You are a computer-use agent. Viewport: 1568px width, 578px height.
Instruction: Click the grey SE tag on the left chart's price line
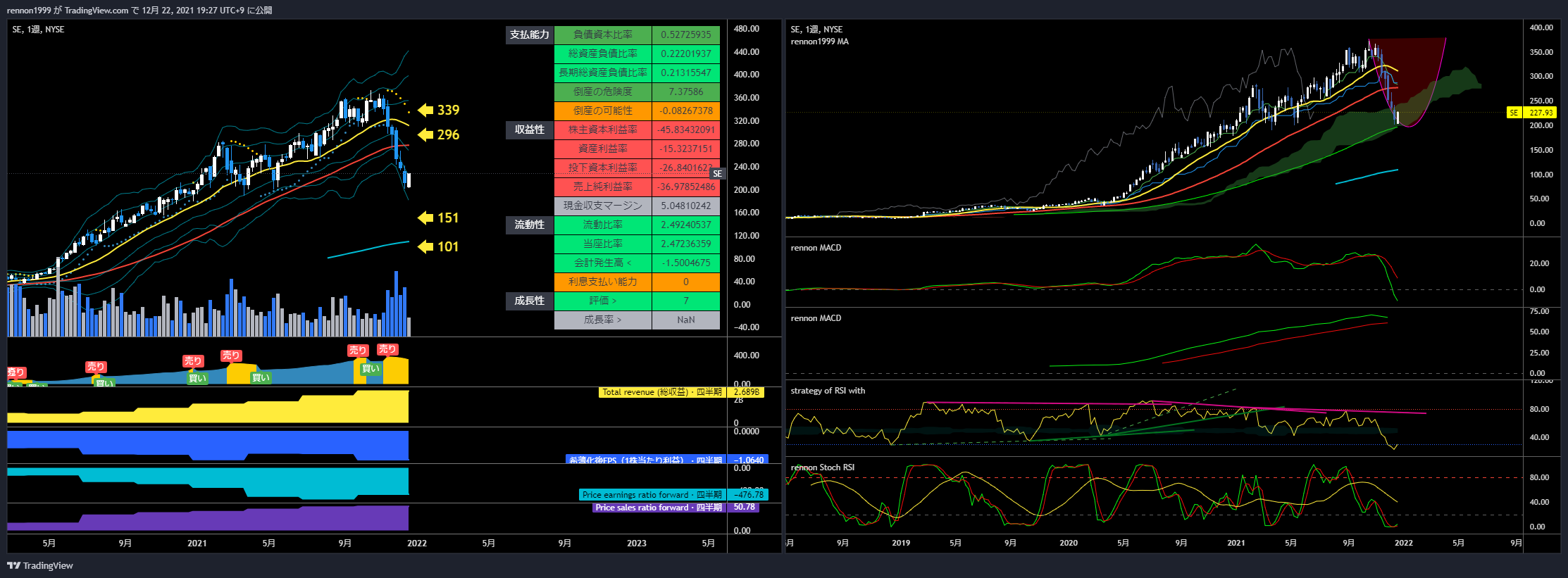[x=717, y=174]
